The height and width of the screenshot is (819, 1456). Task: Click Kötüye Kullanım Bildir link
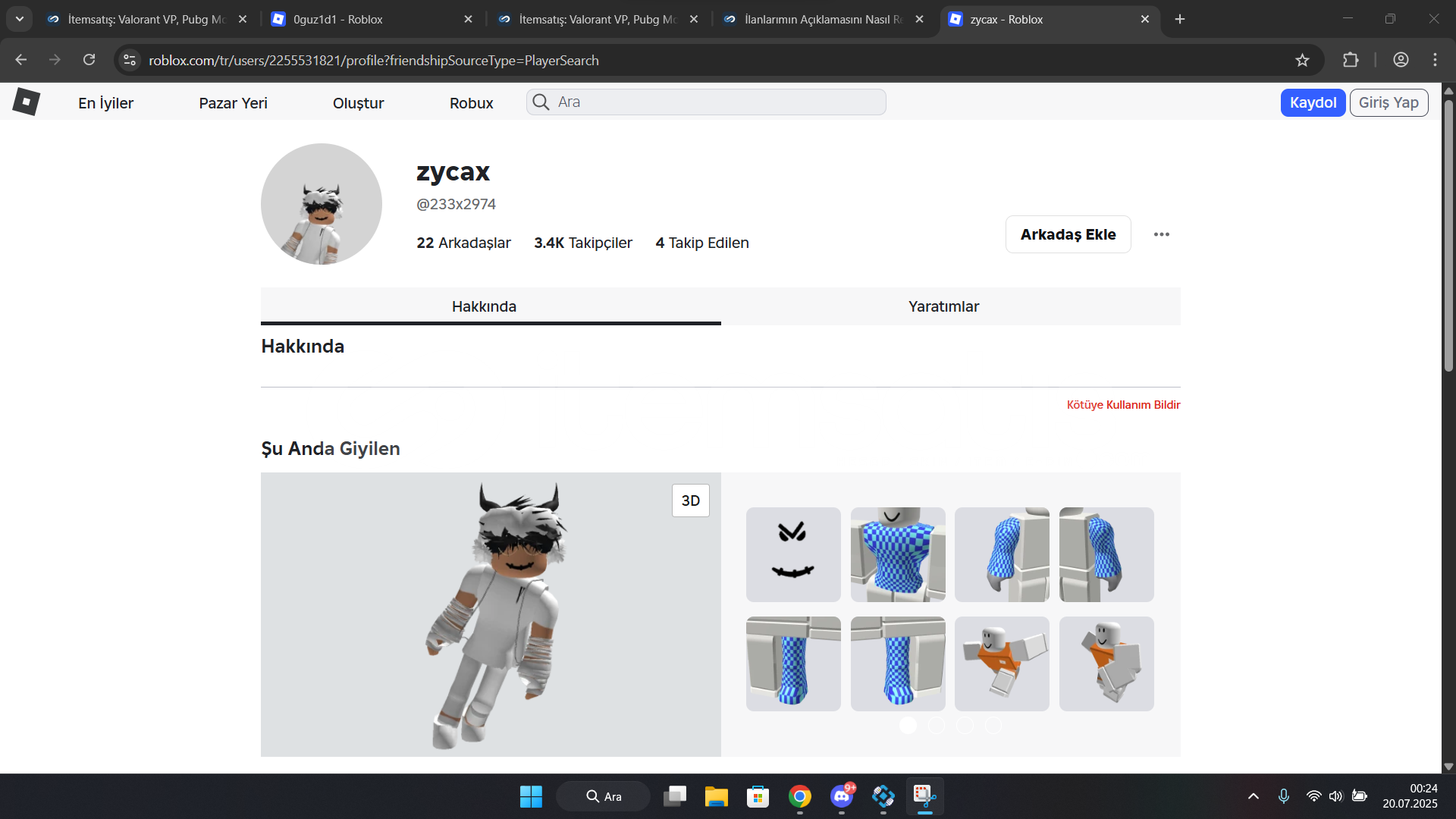[x=1123, y=405]
